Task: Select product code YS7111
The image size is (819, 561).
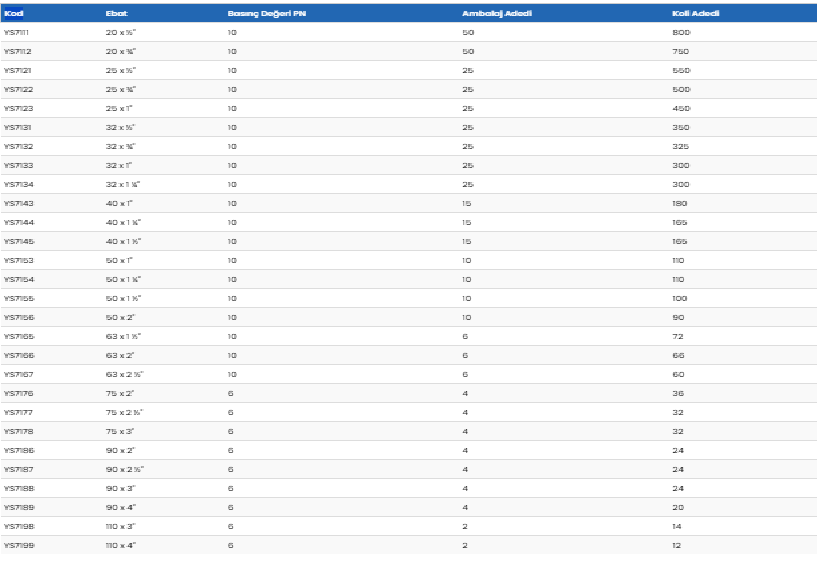Action: tap(17, 32)
